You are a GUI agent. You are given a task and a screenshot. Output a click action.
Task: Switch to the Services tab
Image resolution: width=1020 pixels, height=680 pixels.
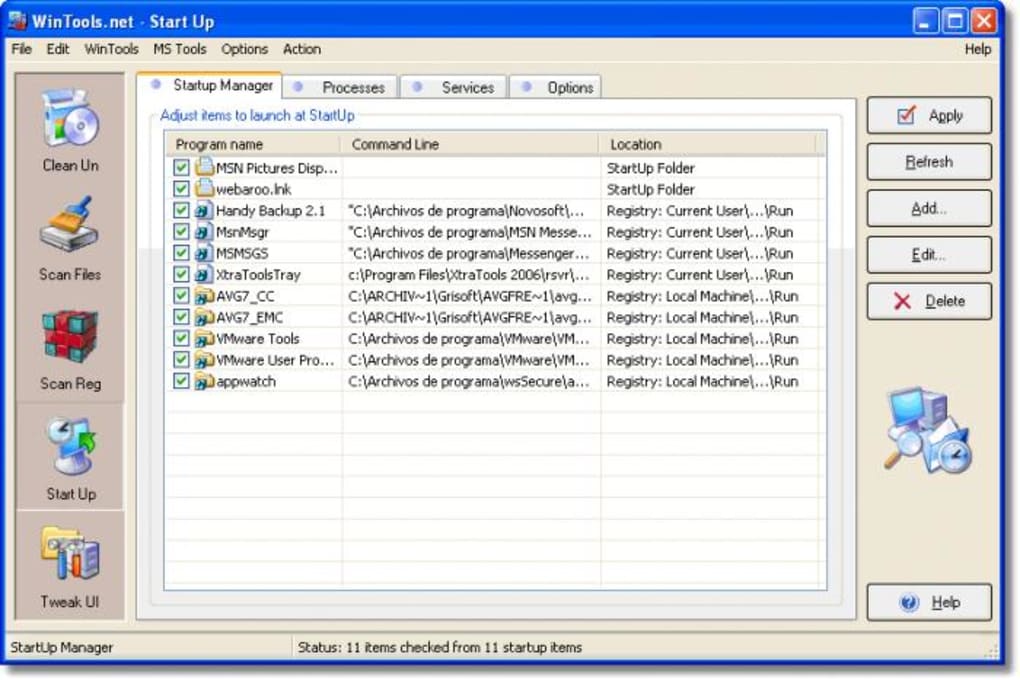(453, 87)
